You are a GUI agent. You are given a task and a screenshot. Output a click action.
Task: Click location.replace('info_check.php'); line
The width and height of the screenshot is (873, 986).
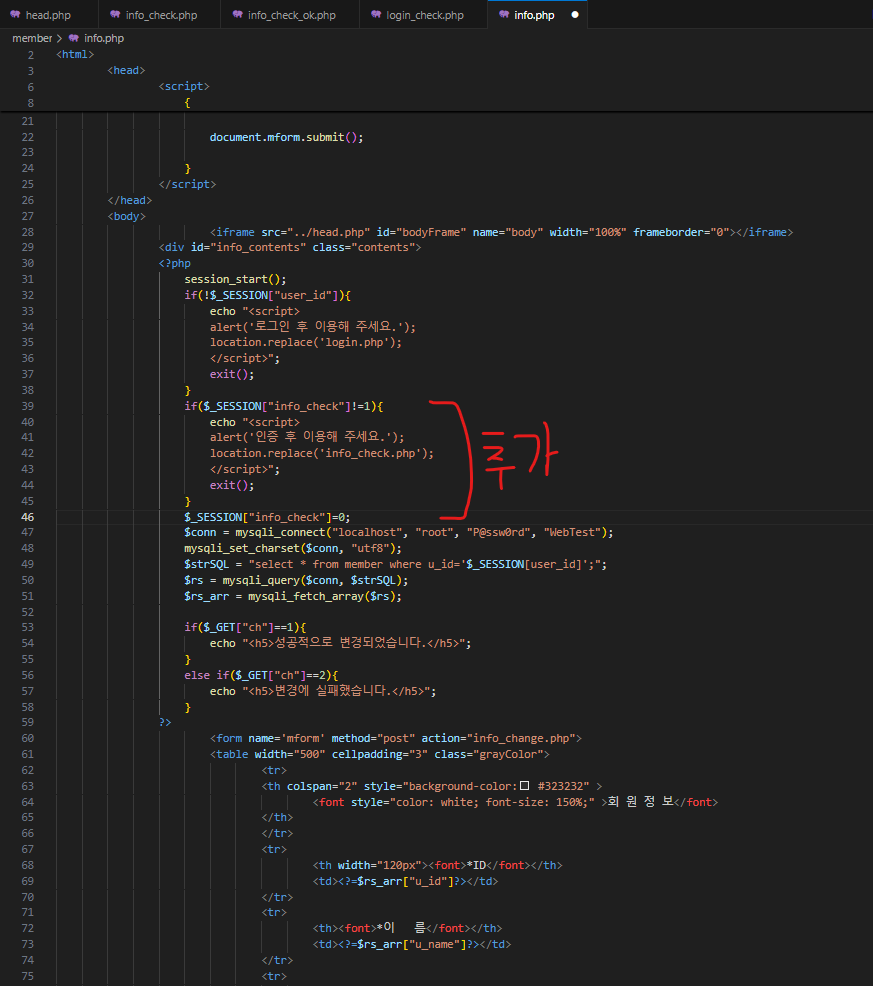[x=321, y=453]
